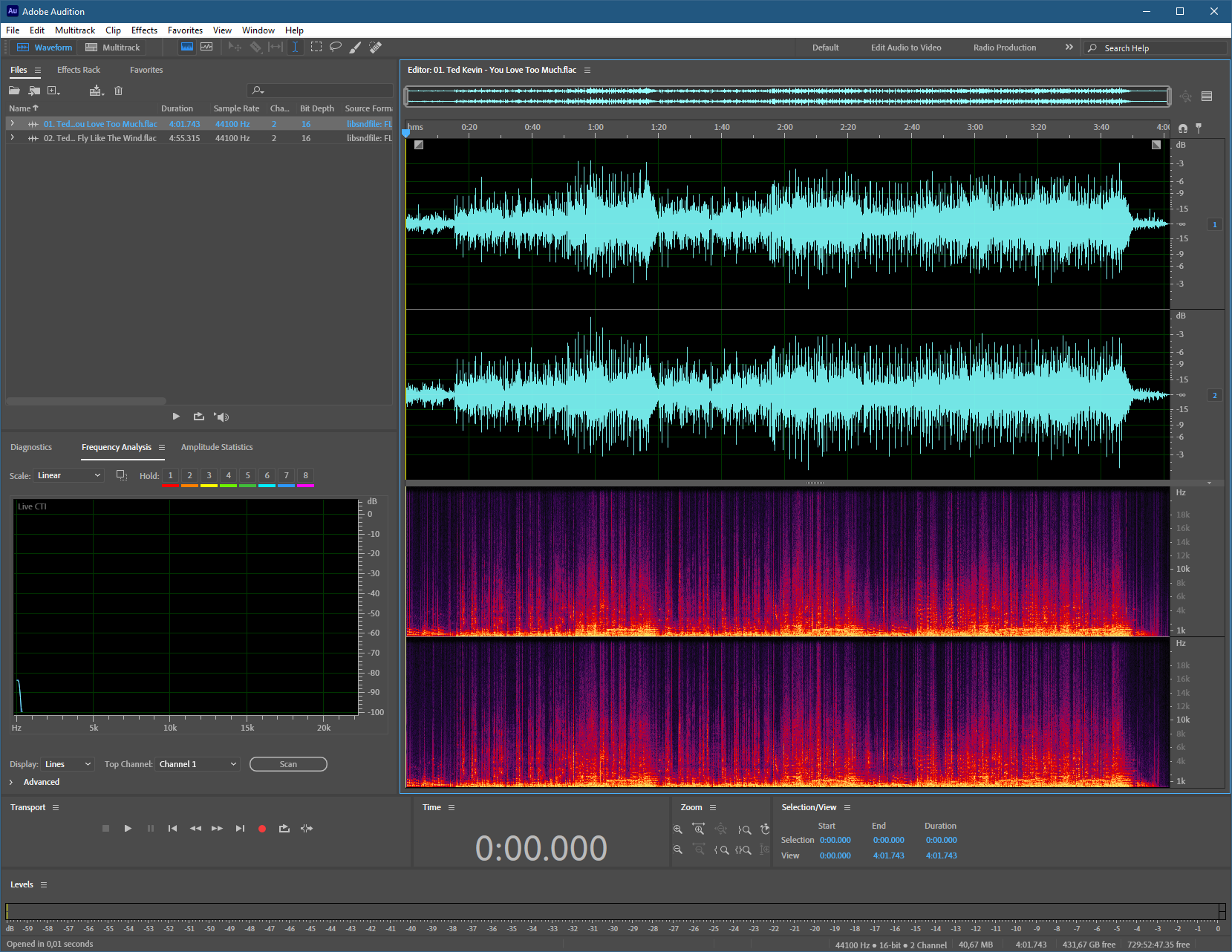Toggle Hold 1 snapshot button
The height and width of the screenshot is (952, 1232).
coord(170,476)
